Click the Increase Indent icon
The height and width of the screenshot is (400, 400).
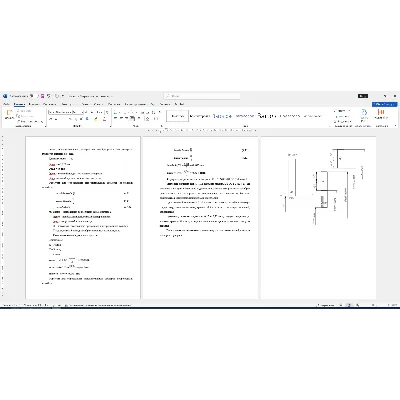147,112
